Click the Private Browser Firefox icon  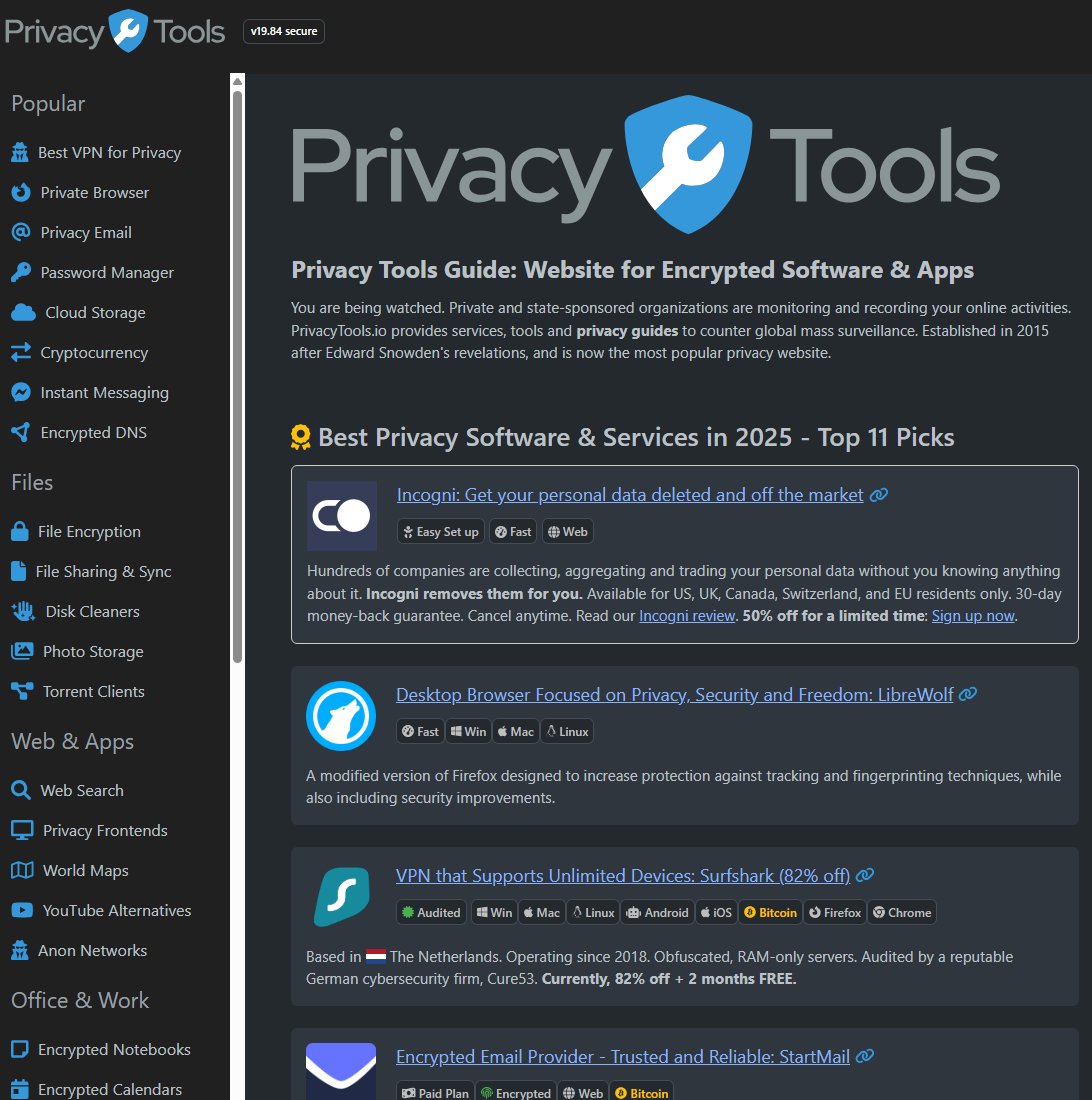point(21,192)
